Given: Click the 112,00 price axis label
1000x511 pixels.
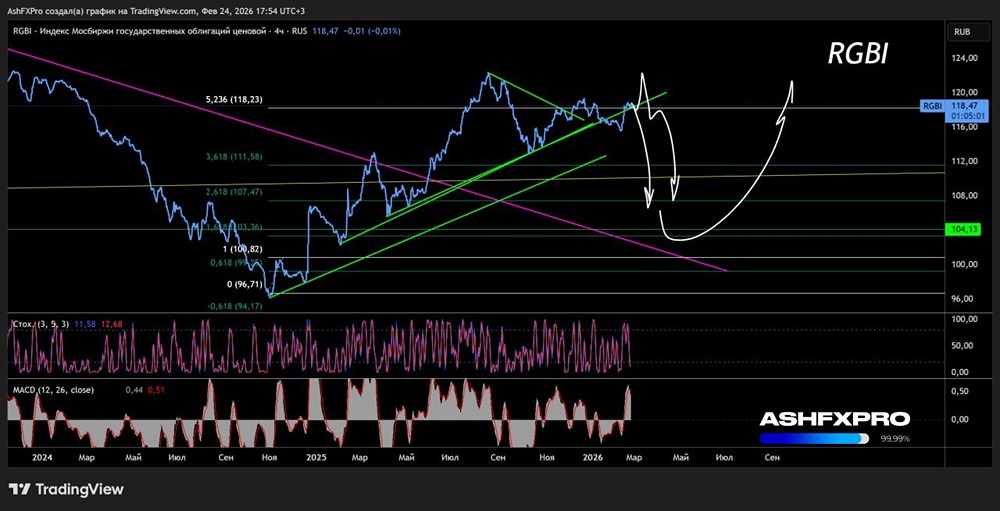Looking at the screenshot, I should tap(964, 161).
